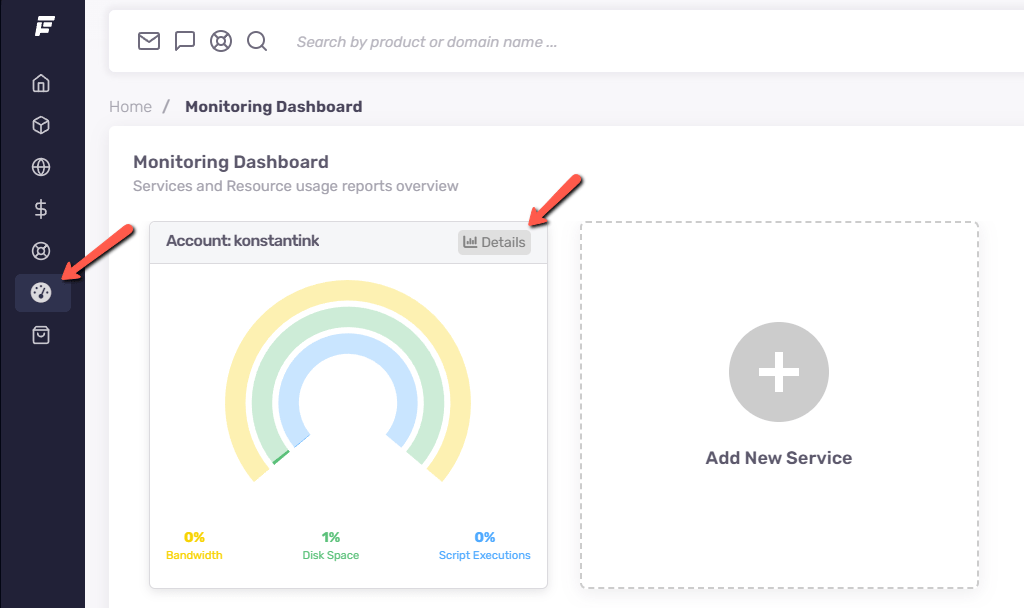Screen dimensions: 1024x608
Task: Click the Add New Service plus button
Action: 778,372
